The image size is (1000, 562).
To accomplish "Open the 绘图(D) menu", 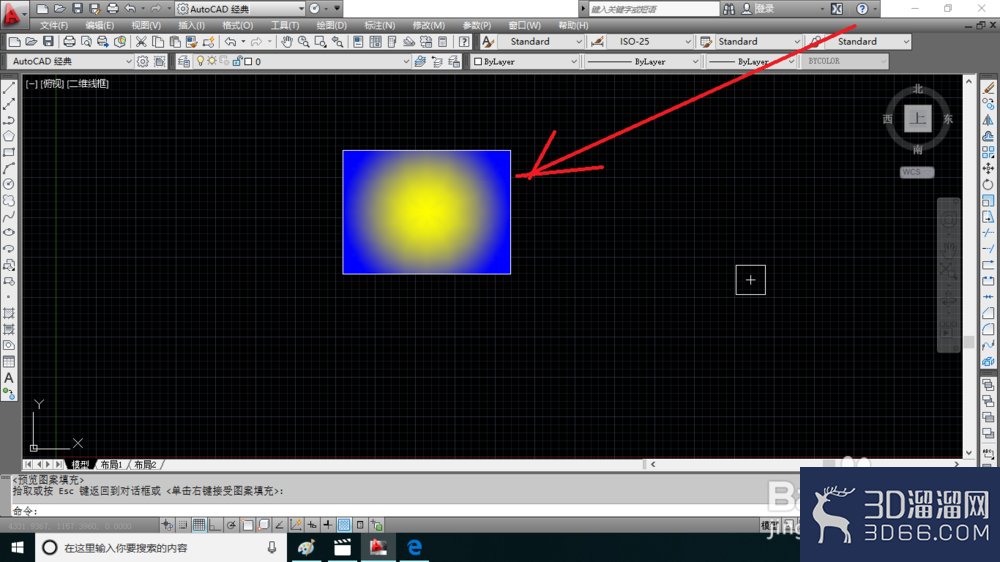I will (x=332, y=25).
